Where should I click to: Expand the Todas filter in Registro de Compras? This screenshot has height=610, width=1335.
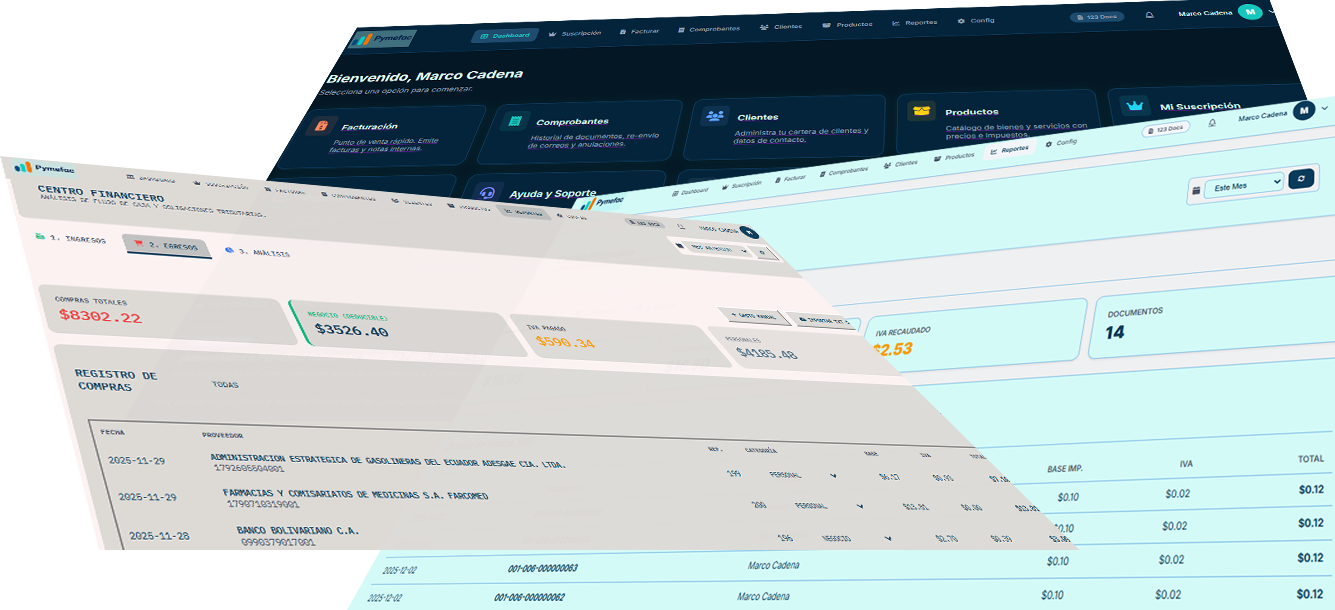(x=225, y=383)
